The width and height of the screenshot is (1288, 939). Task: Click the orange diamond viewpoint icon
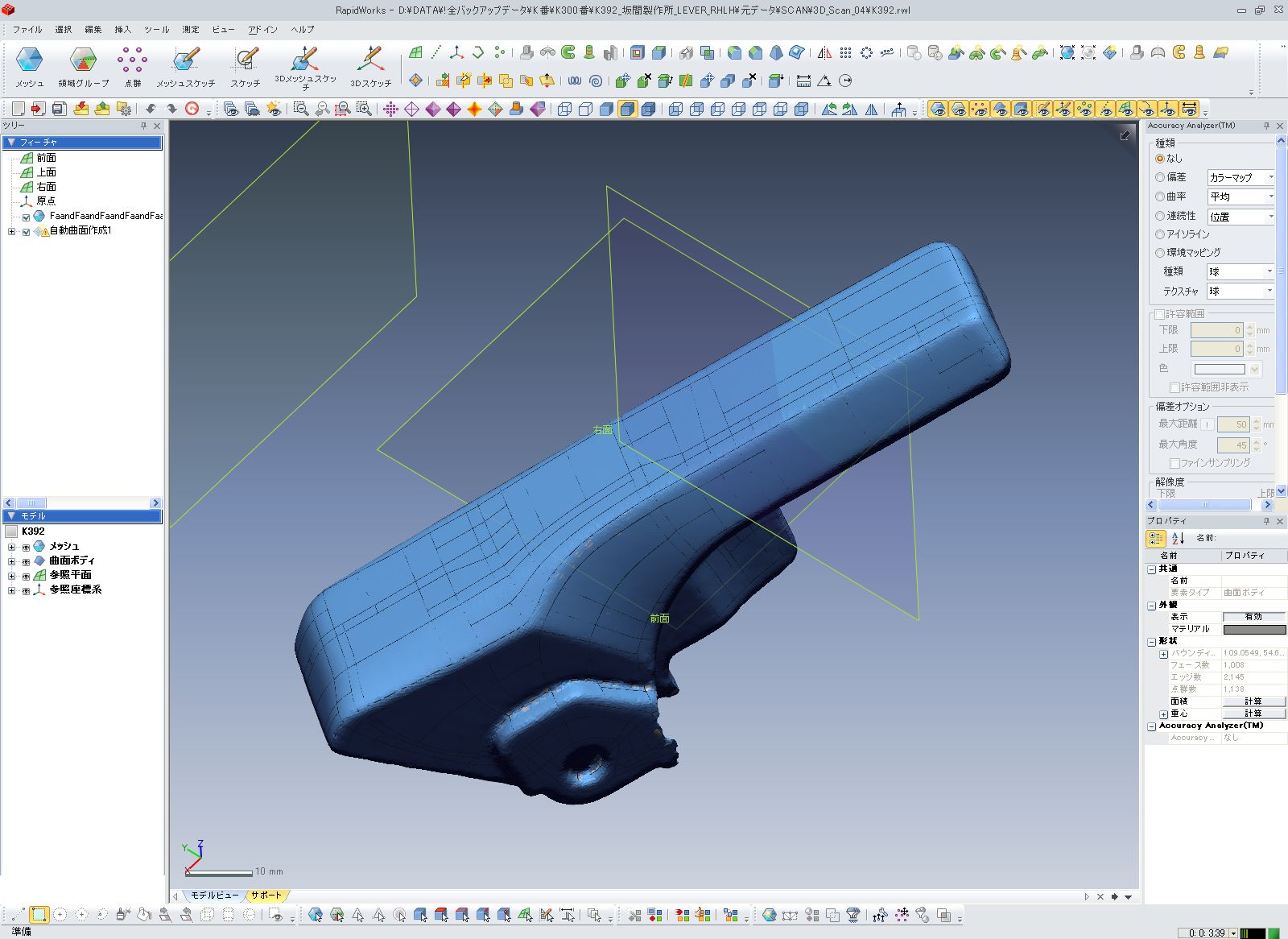click(475, 109)
